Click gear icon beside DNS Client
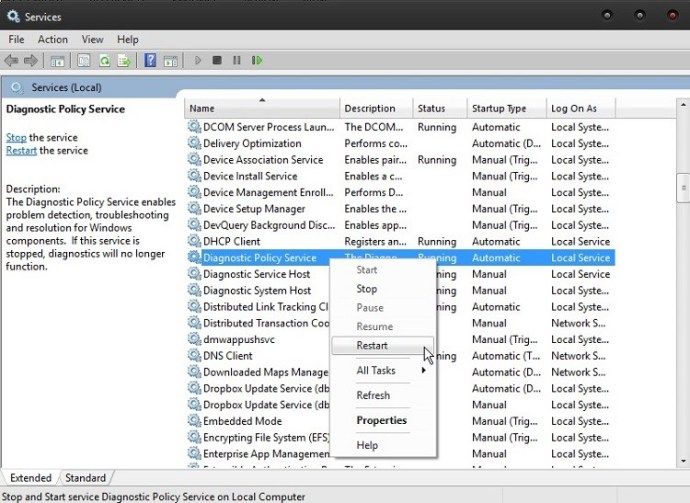690x503 pixels. pyautogui.click(x=194, y=355)
